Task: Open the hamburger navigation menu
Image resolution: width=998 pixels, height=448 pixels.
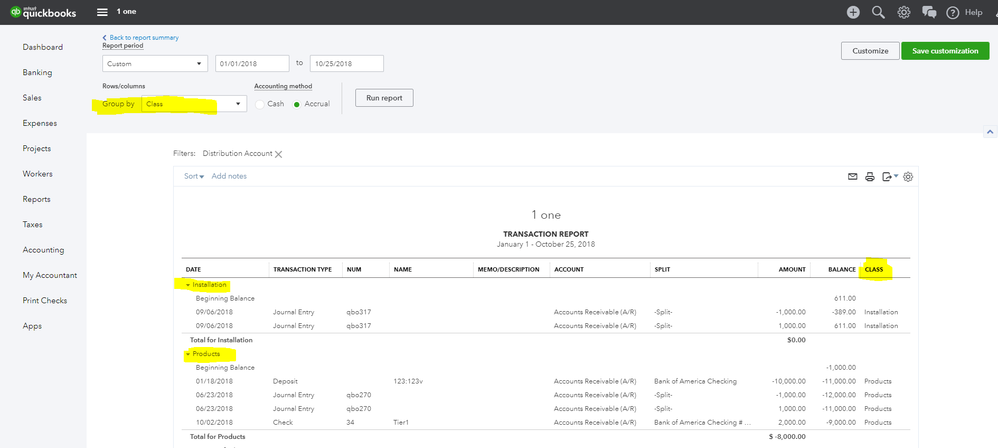Action: (x=102, y=12)
